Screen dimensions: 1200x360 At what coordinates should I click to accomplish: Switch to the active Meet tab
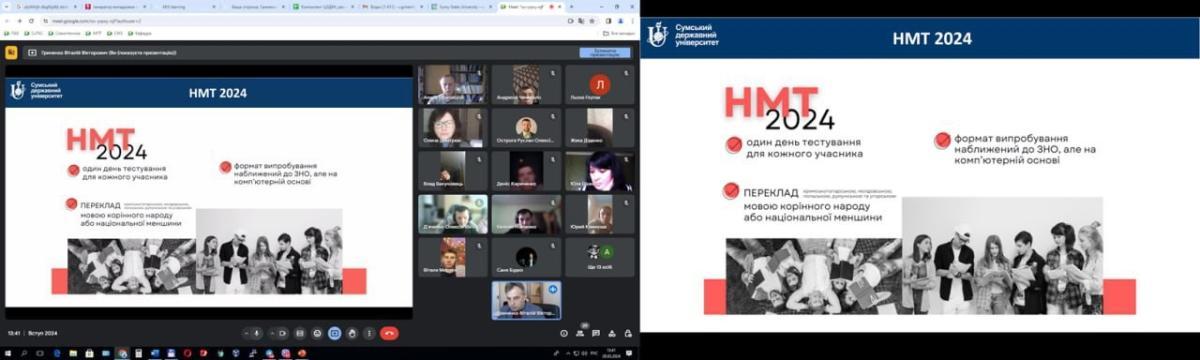[530, 7]
